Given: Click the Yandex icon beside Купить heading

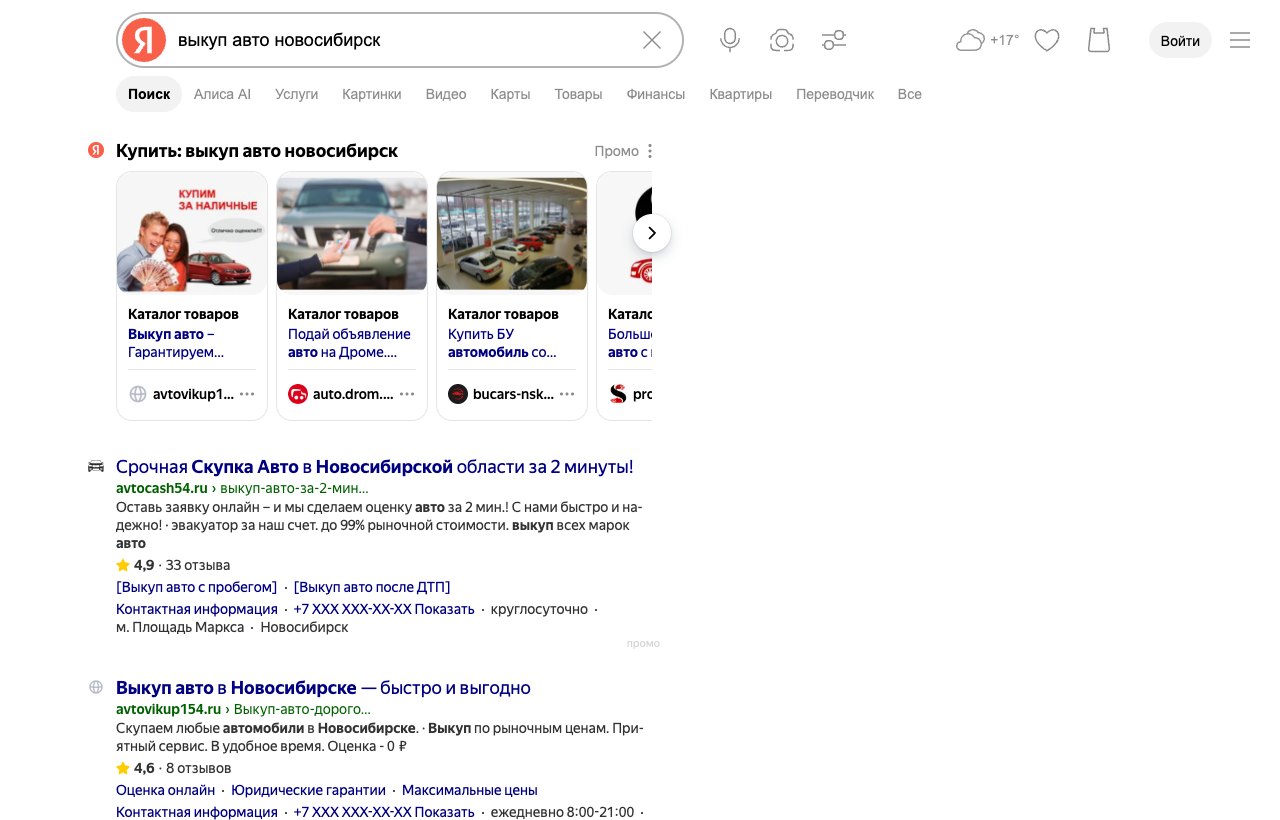Looking at the screenshot, I should pos(96,150).
